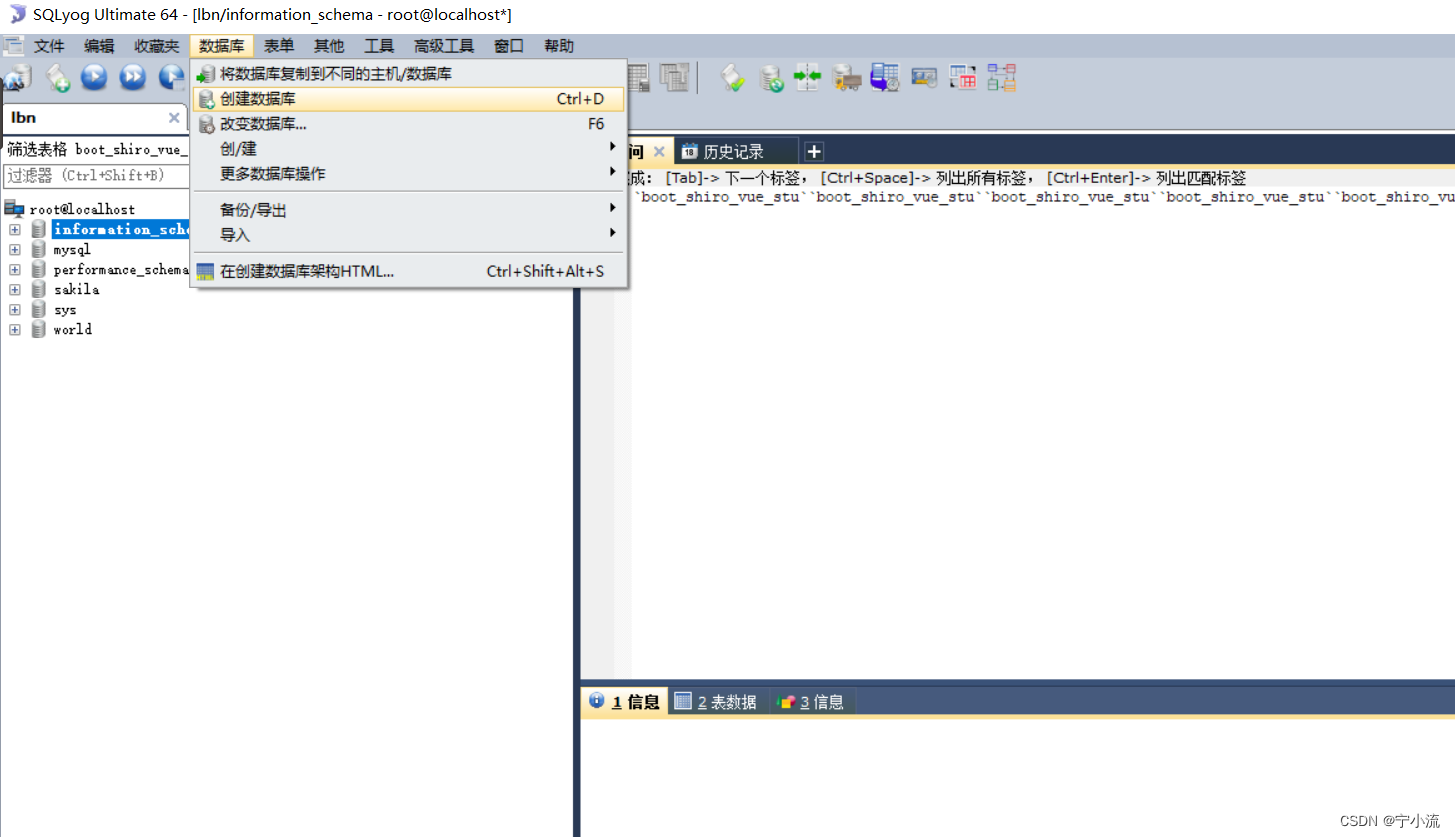Open the 更多数据库操作 submenu
Image resolution: width=1455 pixels, height=837 pixels.
[408, 173]
